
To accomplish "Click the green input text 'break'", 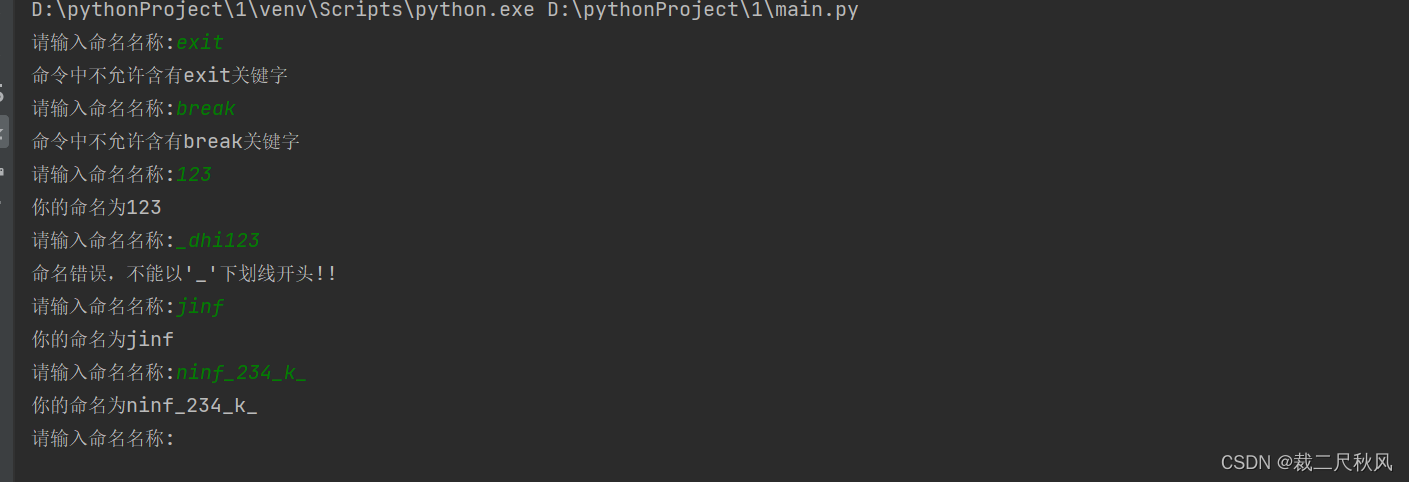I will pos(206,108).
